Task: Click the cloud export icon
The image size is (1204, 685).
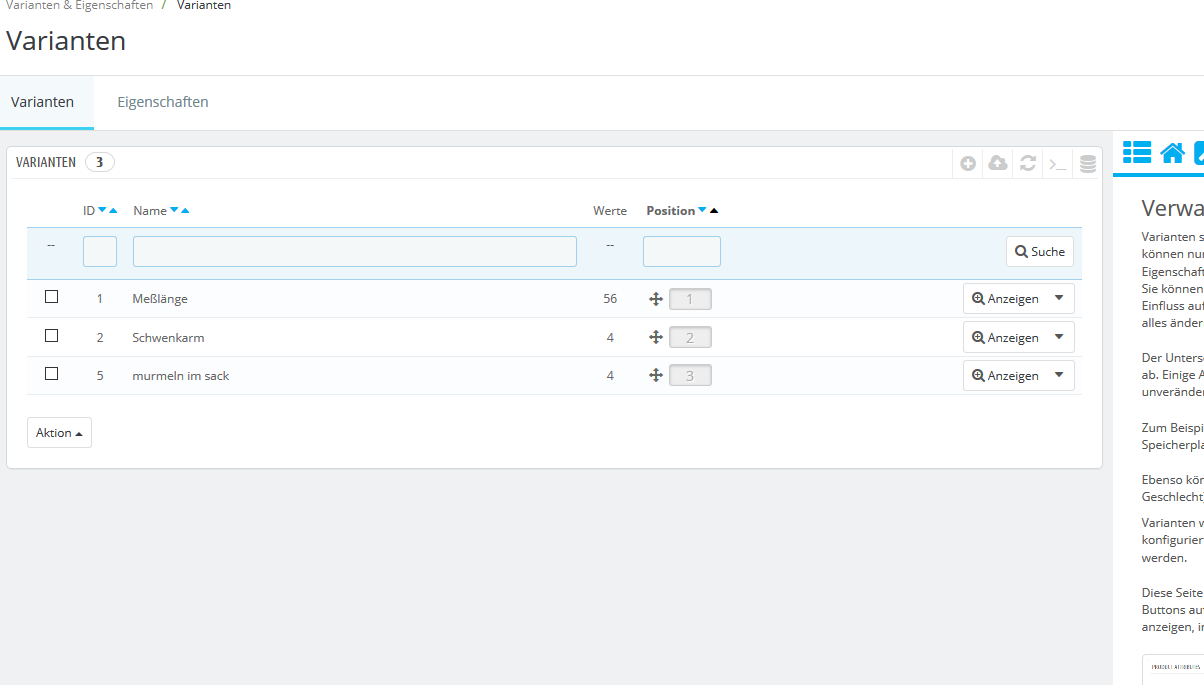Action: pos(998,163)
